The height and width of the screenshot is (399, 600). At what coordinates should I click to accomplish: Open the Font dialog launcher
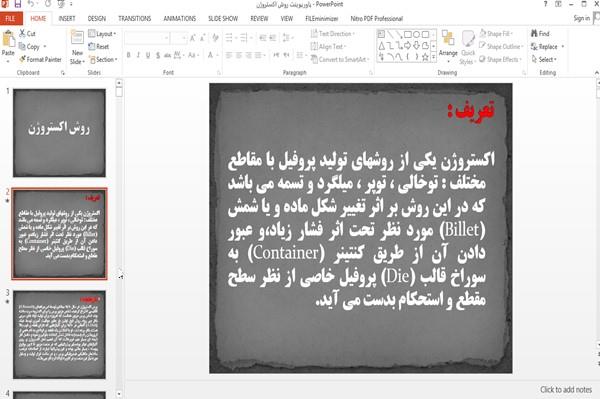[219, 72]
